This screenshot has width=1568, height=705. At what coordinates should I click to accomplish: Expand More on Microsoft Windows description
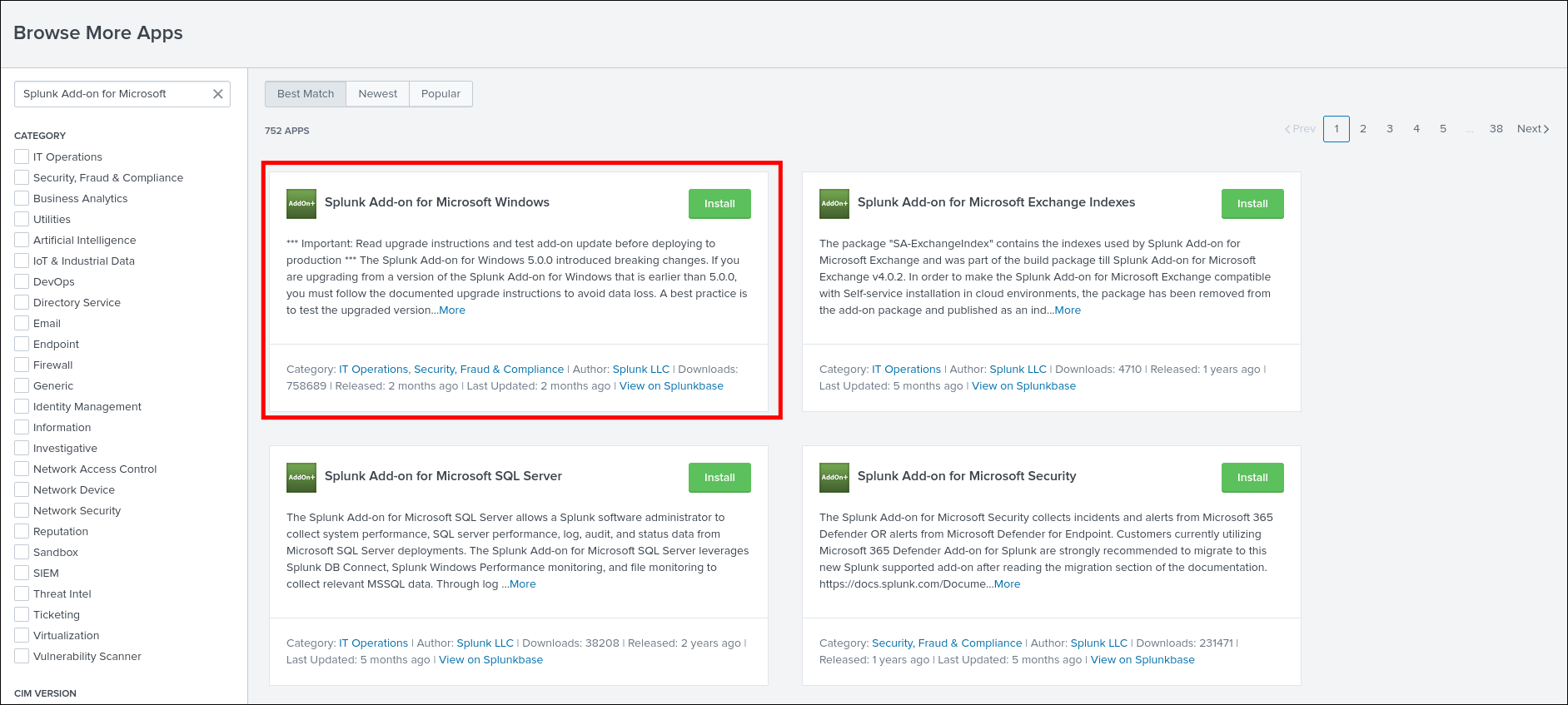pos(452,310)
